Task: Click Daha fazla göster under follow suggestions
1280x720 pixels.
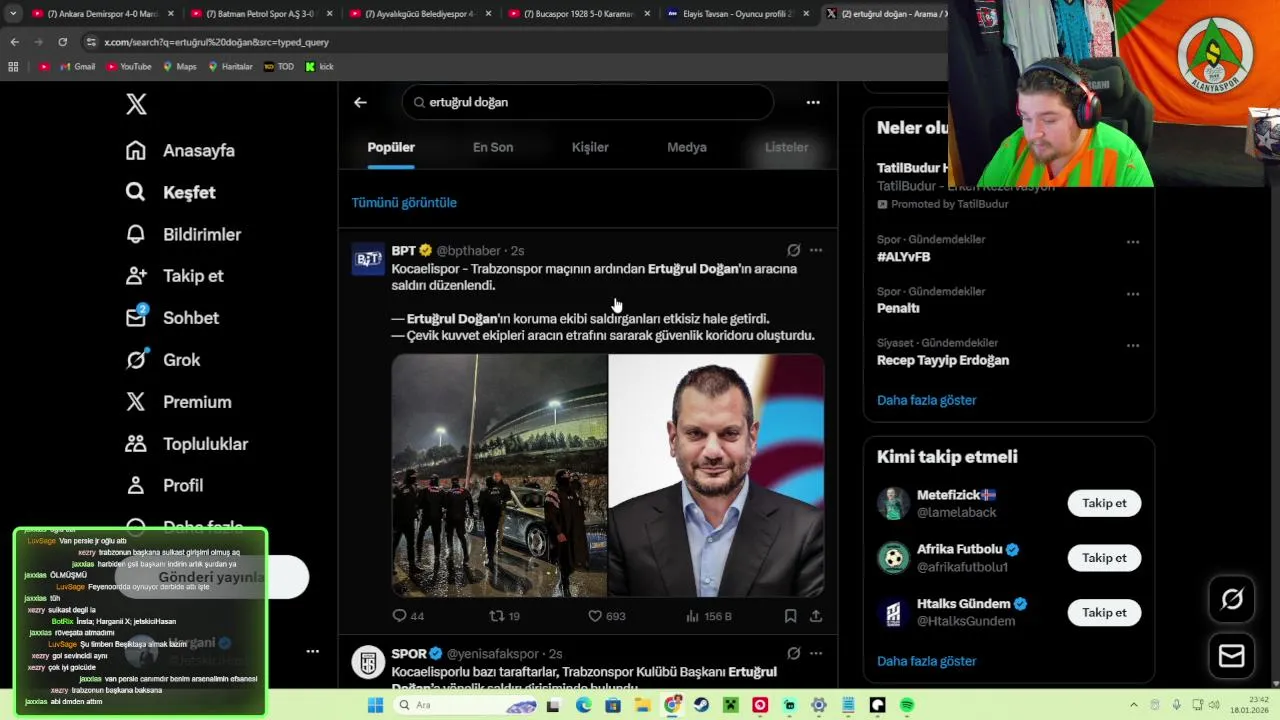Action: click(x=926, y=661)
